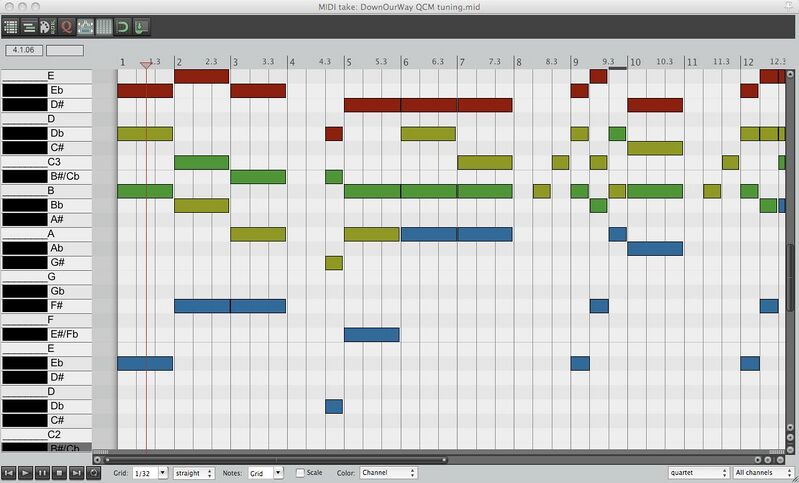
Task: Click the C3 piano key
Action: (46, 162)
